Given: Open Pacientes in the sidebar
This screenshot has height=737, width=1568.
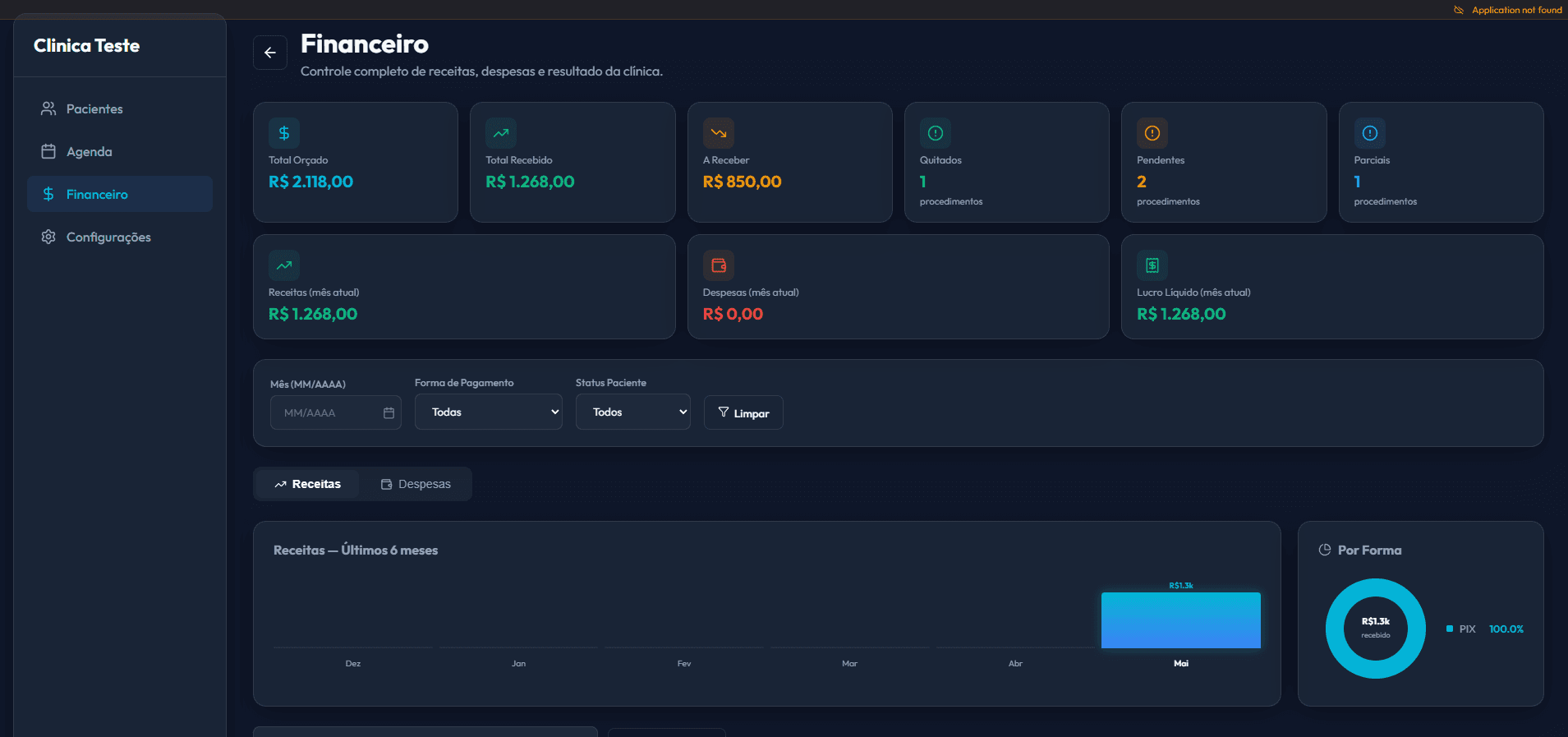Looking at the screenshot, I should (120, 108).
